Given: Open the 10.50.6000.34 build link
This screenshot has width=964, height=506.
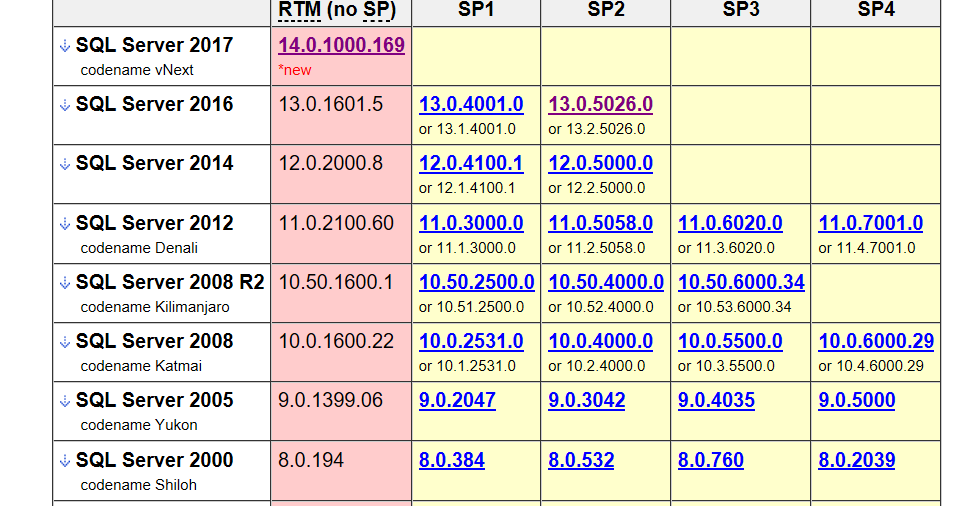Looking at the screenshot, I should click(x=741, y=282).
